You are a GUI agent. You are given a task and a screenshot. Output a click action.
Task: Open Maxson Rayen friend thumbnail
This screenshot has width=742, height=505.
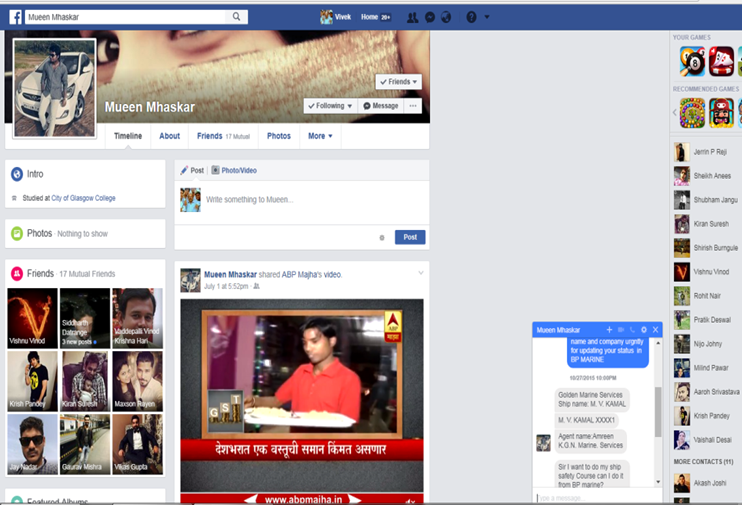pos(138,381)
